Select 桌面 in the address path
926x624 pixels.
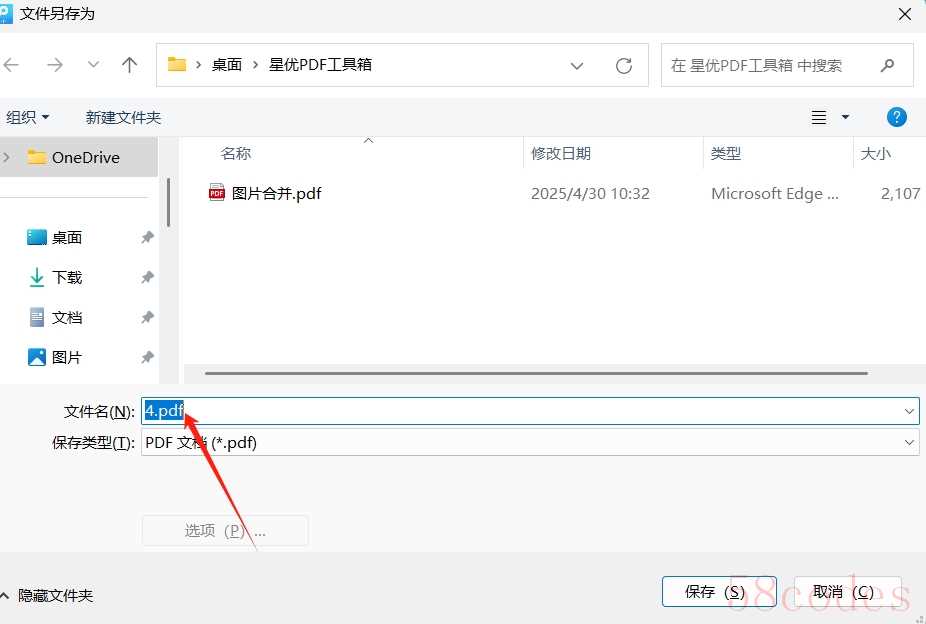[x=227, y=65]
